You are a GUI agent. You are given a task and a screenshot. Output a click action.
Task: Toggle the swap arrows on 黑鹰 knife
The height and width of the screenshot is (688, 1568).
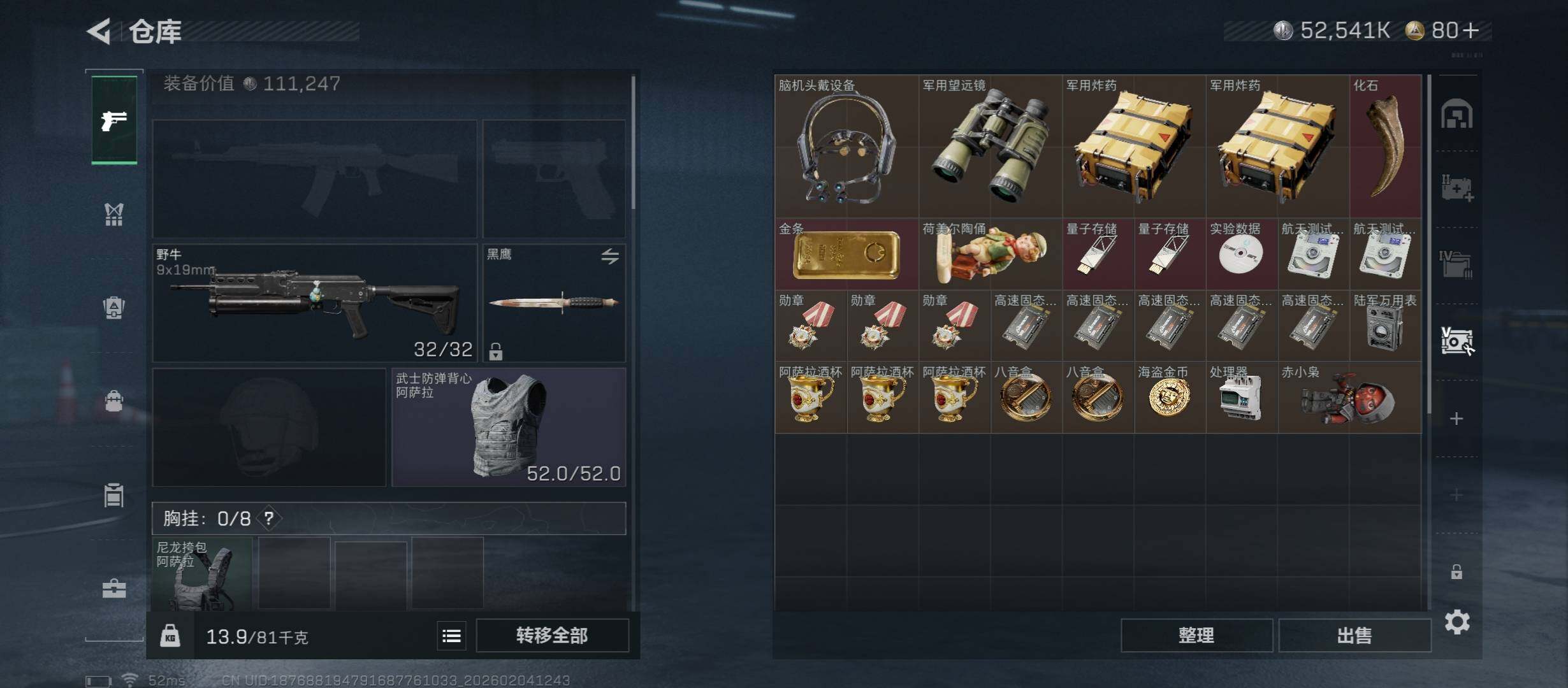pyautogui.click(x=610, y=257)
